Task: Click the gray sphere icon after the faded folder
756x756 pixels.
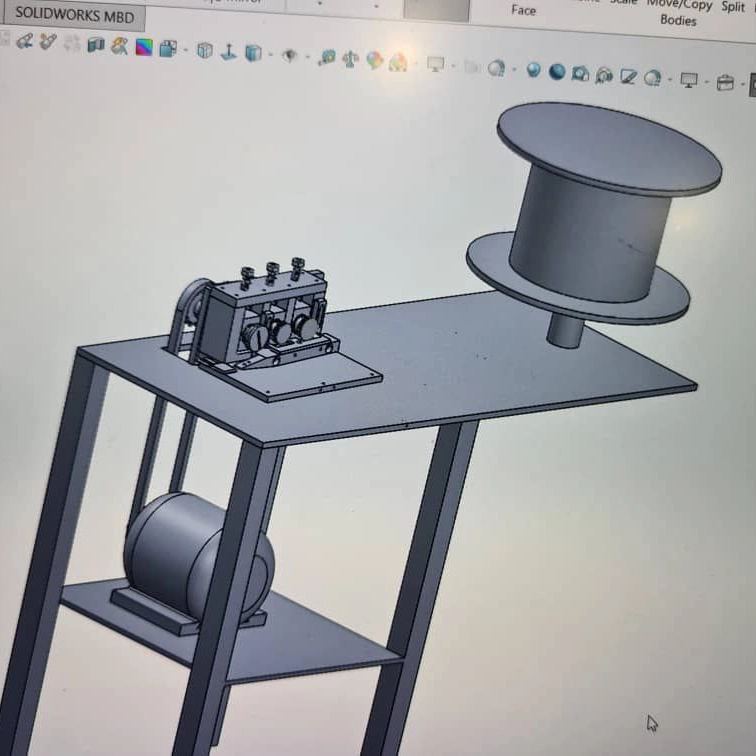Action: pos(496,68)
